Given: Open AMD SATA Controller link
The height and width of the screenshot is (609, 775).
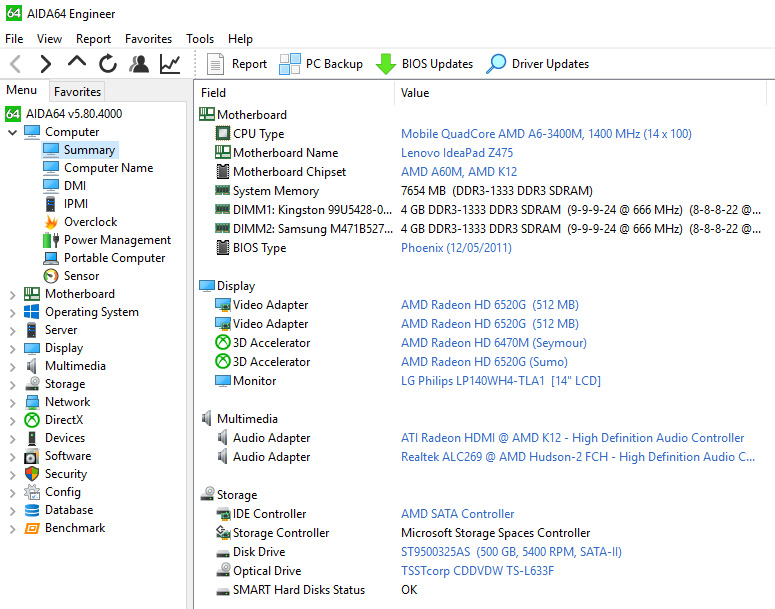Looking at the screenshot, I should coord(458,514).
